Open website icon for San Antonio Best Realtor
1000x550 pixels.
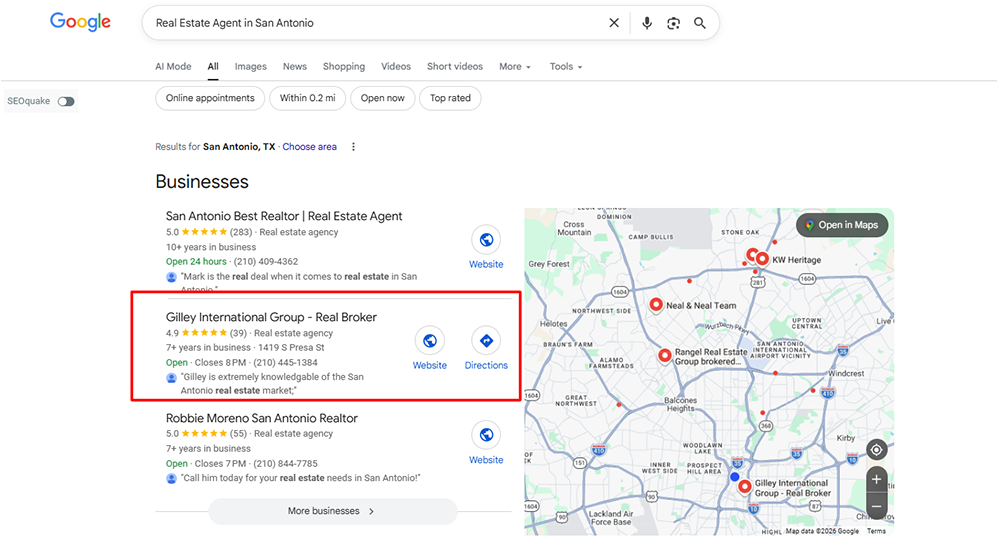tap(486, 240)
